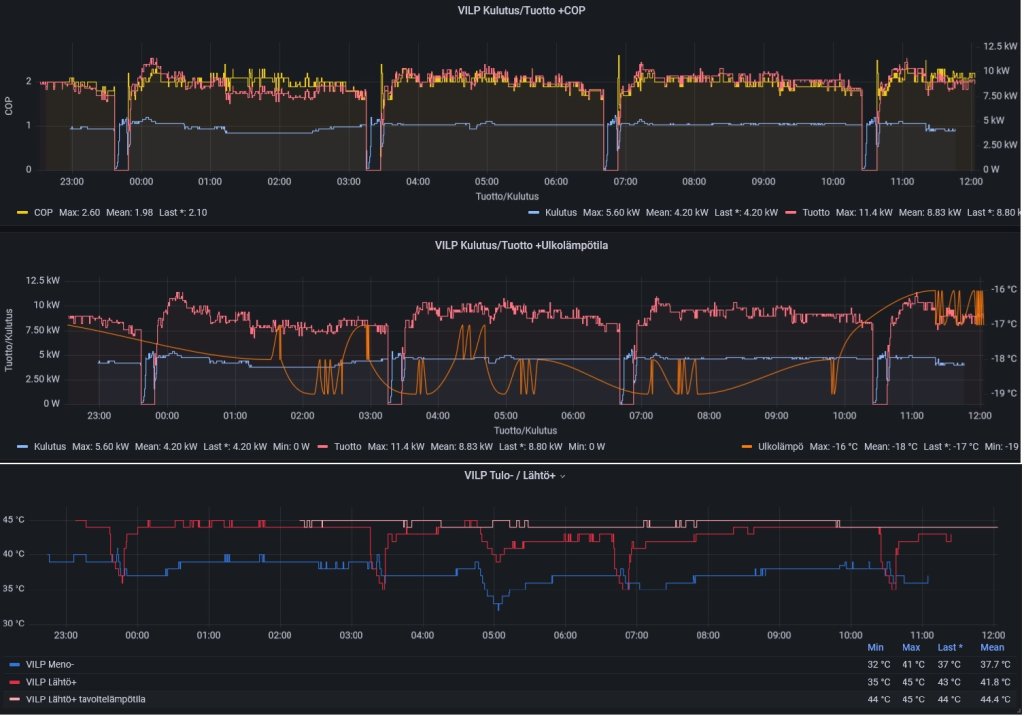The height and width of the screenshot is (716, 1024).
Task: Sort the legend table by Min column
Action: click(876, 647)
